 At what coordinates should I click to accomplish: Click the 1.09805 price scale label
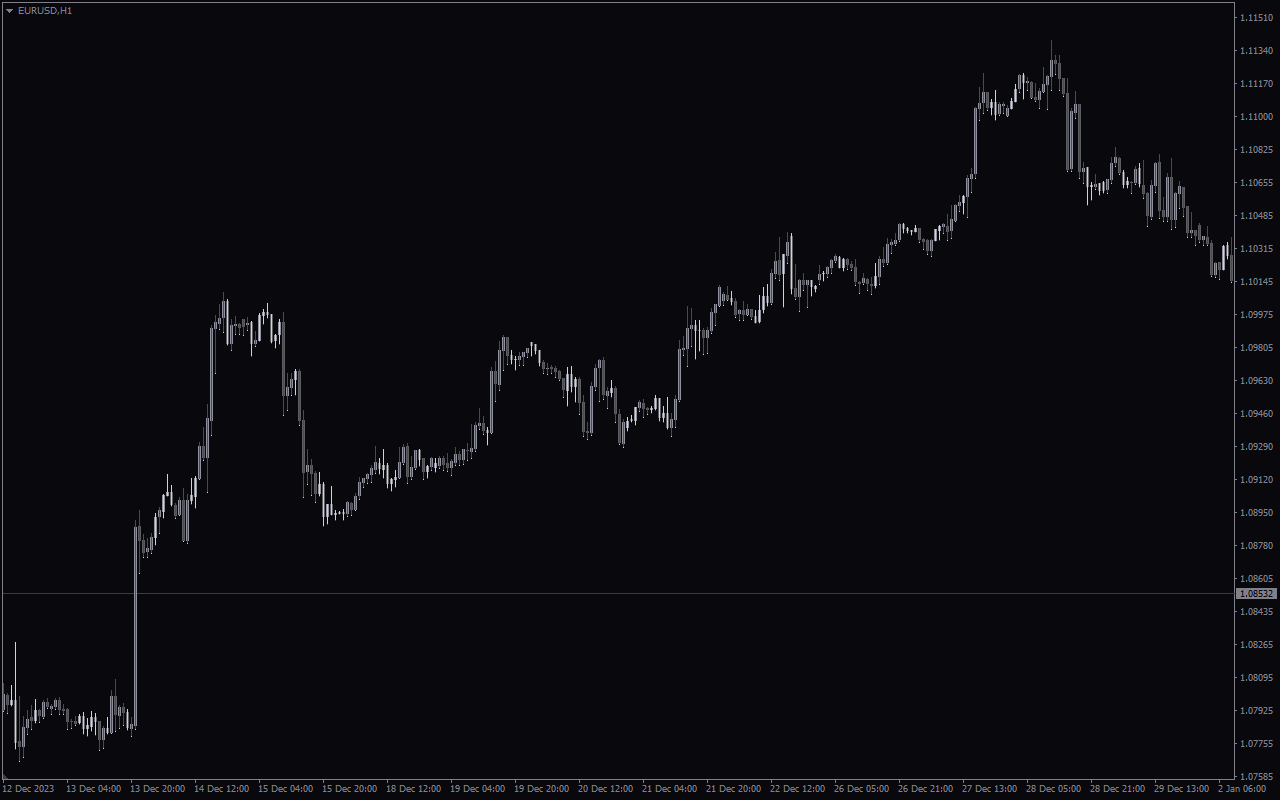1257,347
